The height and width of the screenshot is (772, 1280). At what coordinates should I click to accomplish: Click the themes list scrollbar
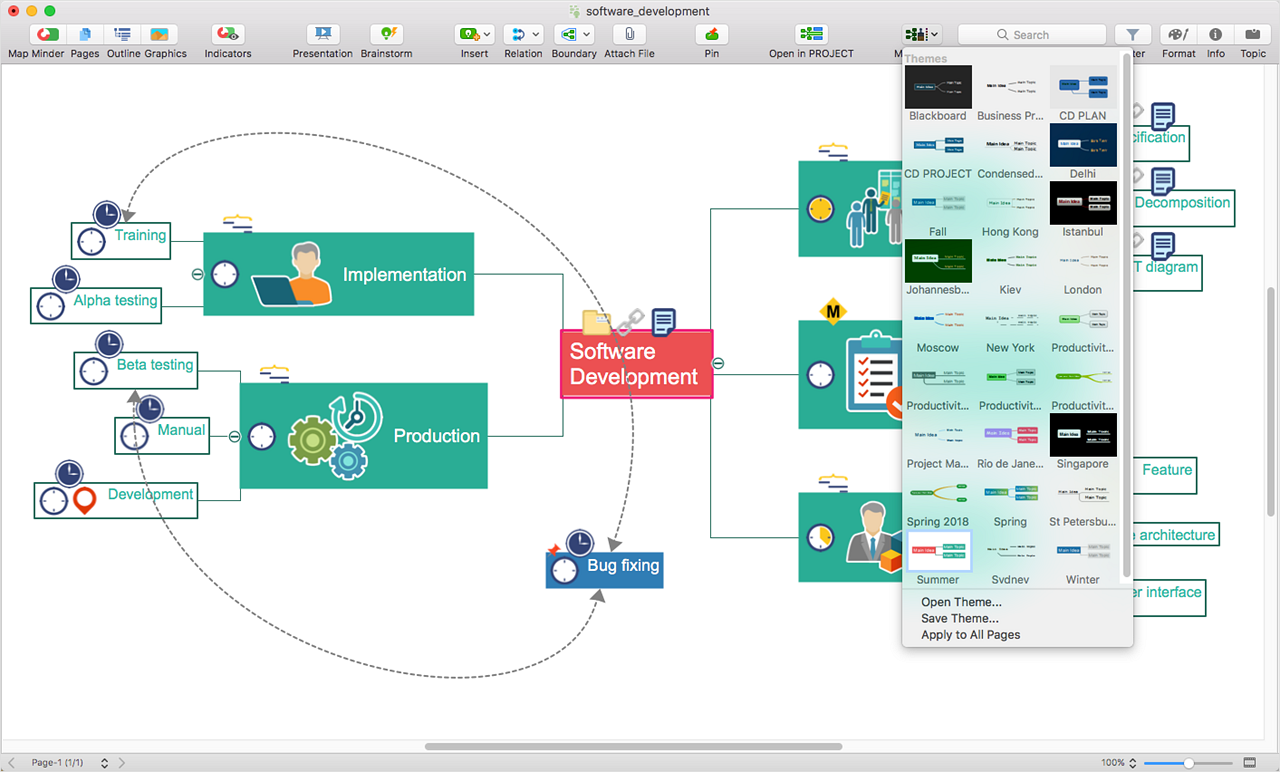(x=1127, y=315)
